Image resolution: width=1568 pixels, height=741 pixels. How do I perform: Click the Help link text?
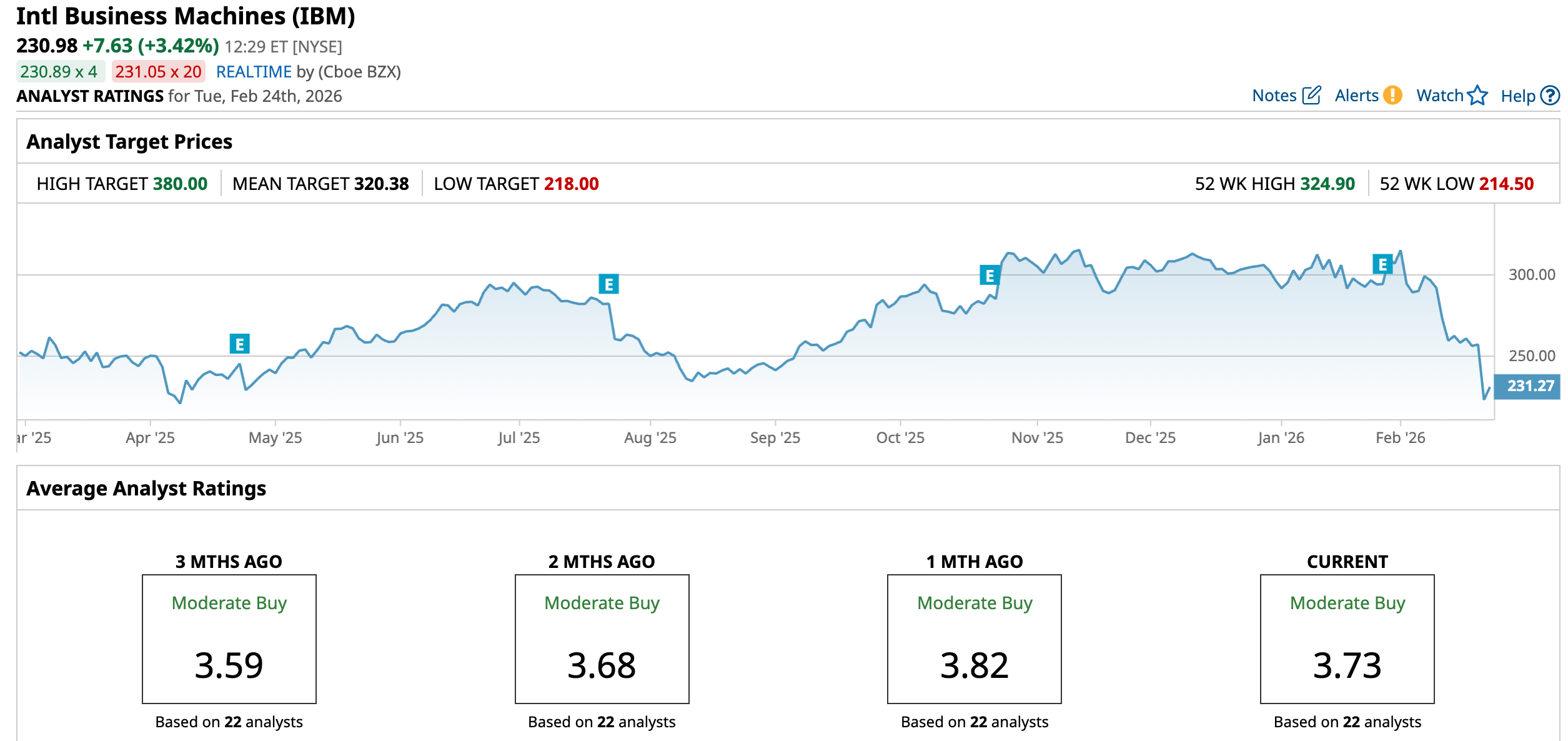(1517, 96)
